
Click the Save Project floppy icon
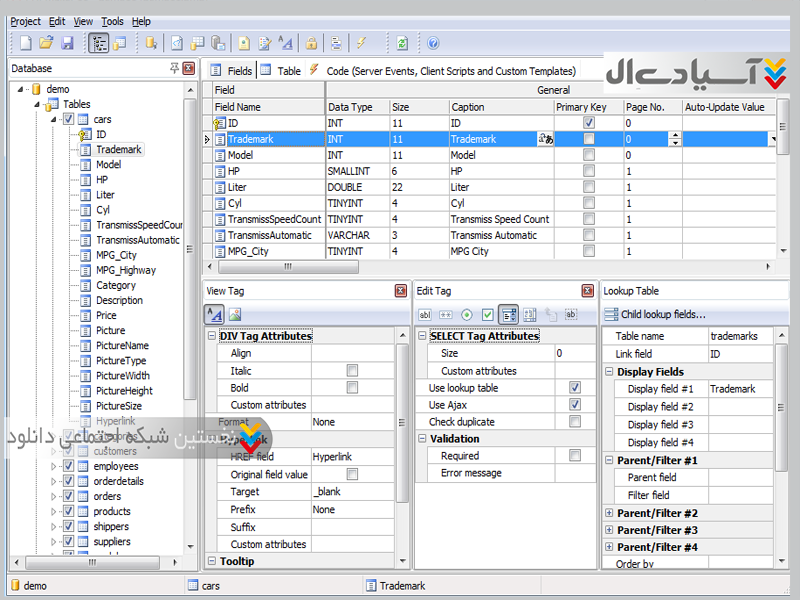(67, 43)
